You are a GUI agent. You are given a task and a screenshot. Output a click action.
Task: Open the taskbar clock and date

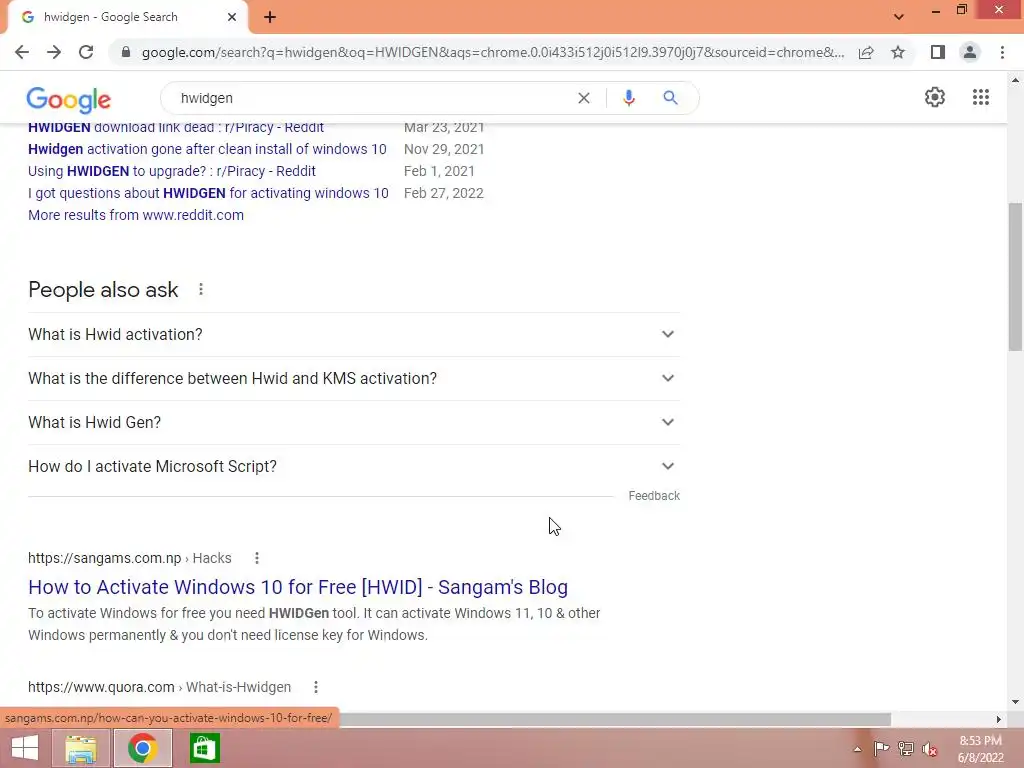[x=980, y=749]
